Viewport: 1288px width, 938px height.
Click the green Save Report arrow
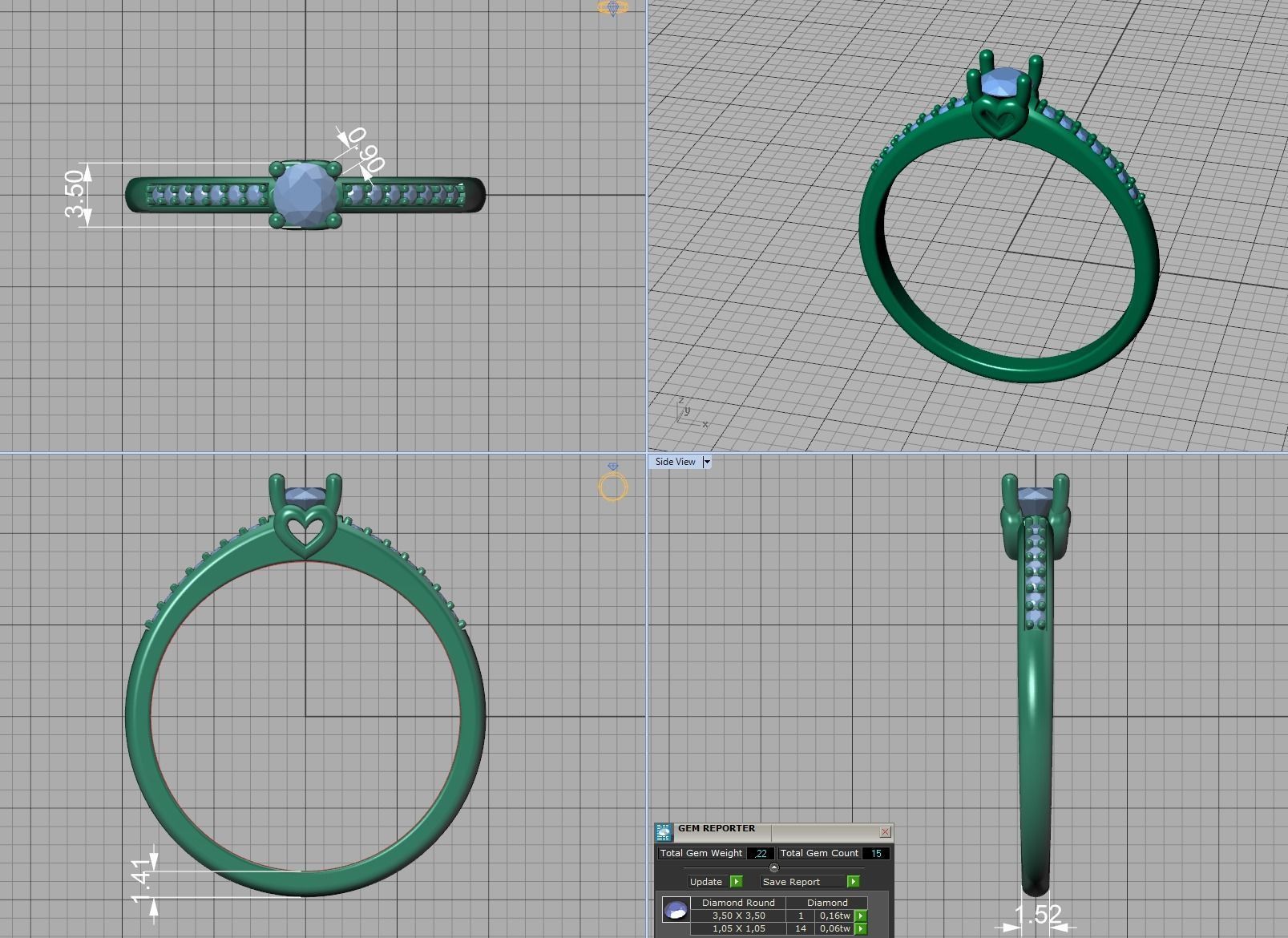coord(853,882)
